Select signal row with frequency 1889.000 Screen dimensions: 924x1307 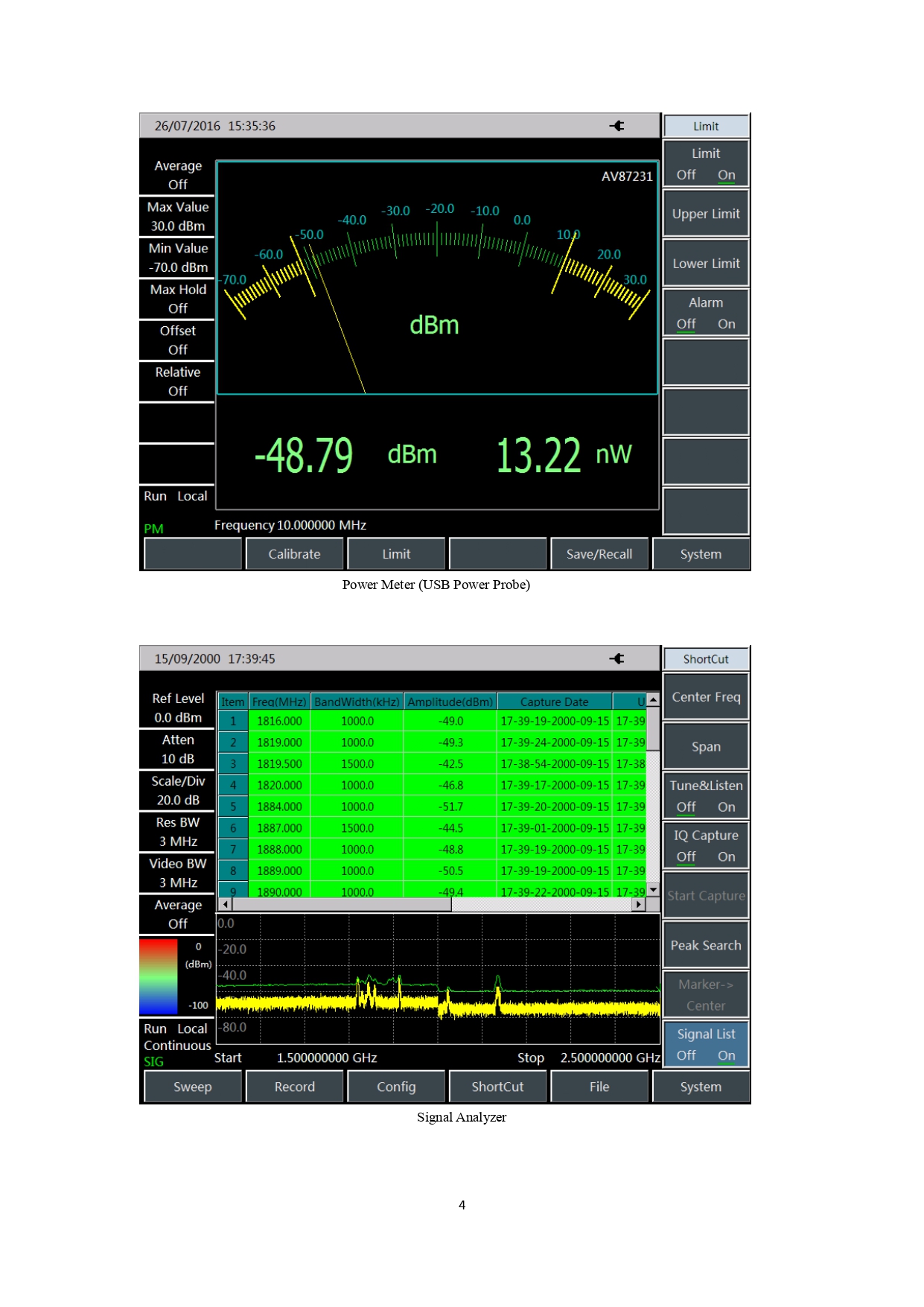click(x=432, y=871)
